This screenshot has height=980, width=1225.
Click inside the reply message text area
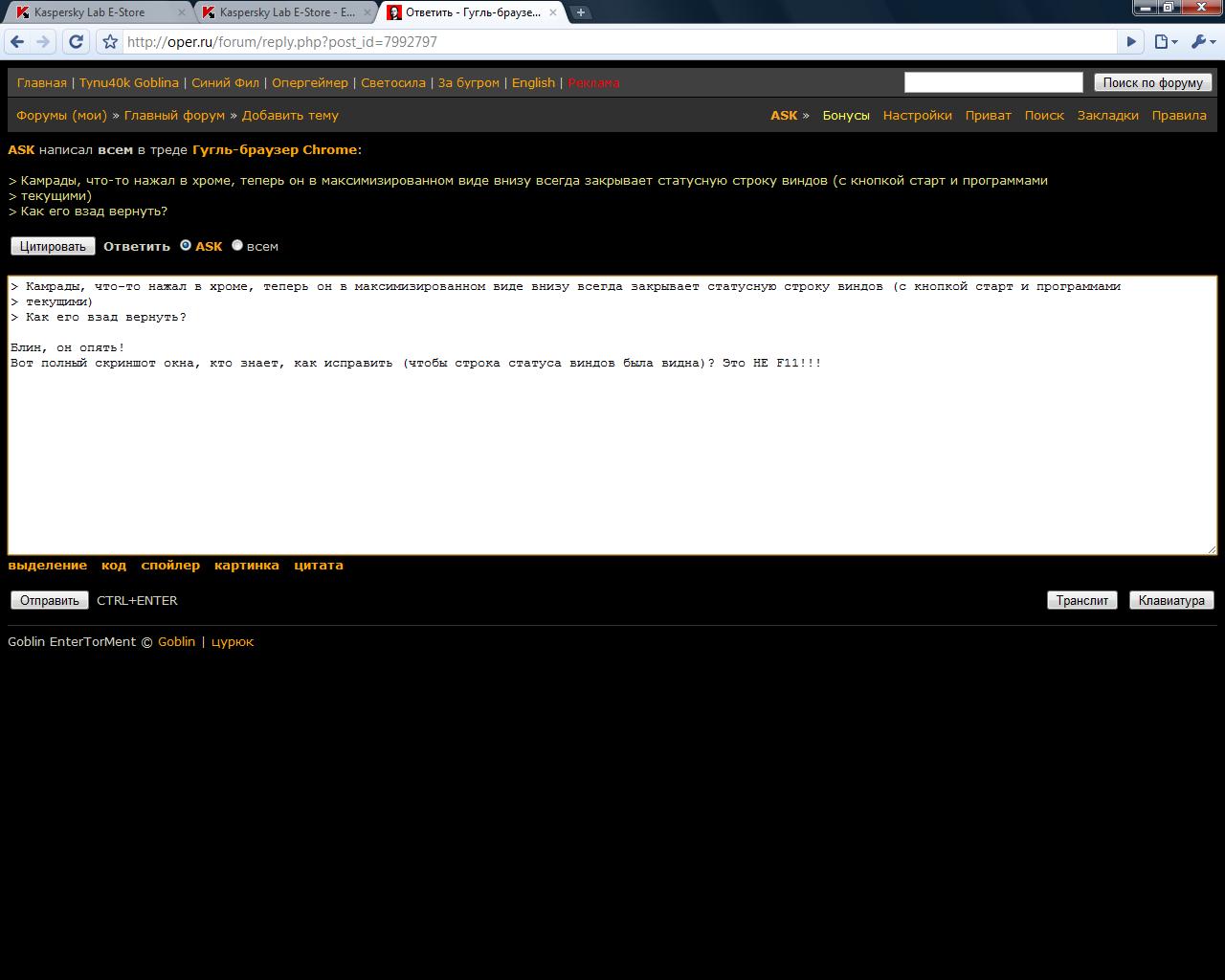pos(612,415)
